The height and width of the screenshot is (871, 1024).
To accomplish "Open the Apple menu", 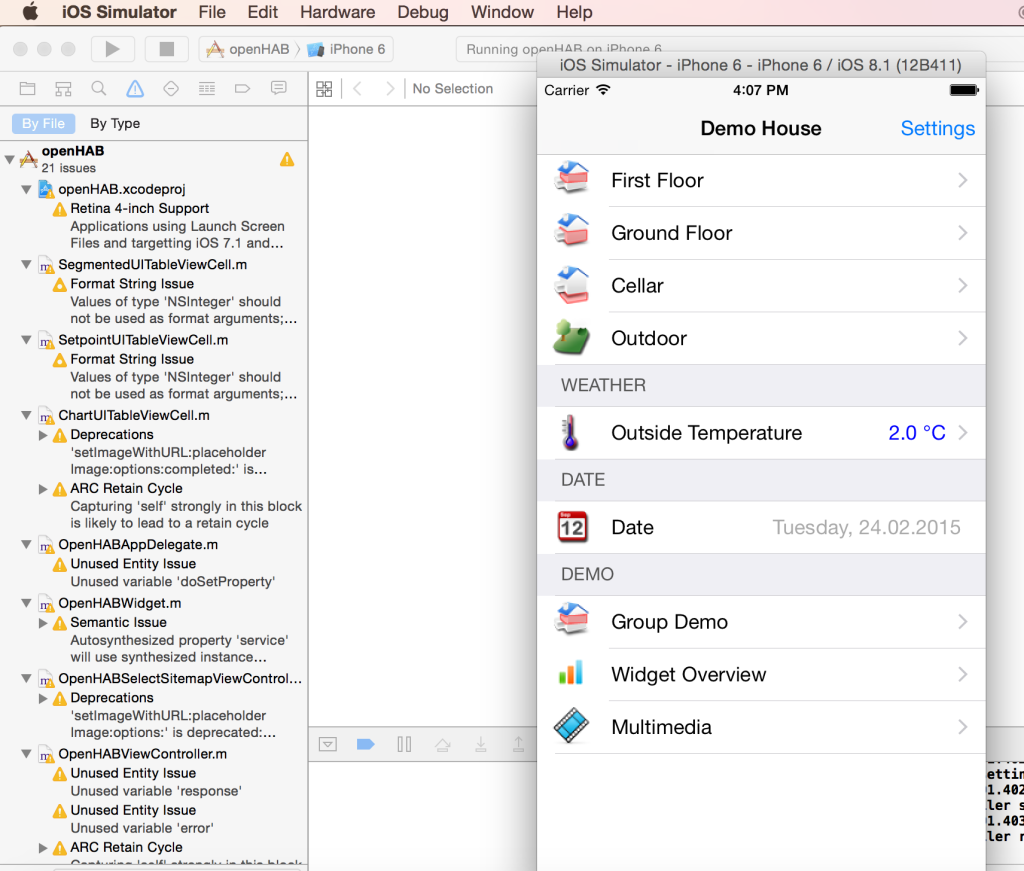I will (x=30, y=12).
